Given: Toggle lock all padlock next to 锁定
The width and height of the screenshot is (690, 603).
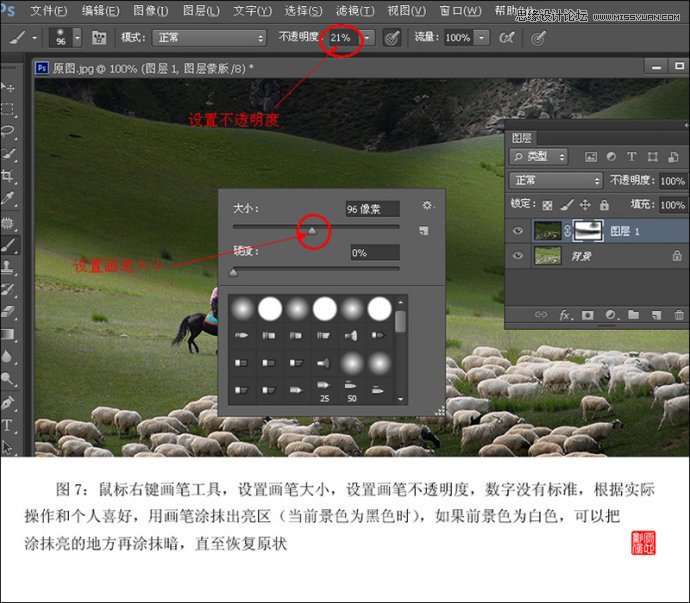Looking at the screenshot, I should pyautogui.click(x=604, y=205).
